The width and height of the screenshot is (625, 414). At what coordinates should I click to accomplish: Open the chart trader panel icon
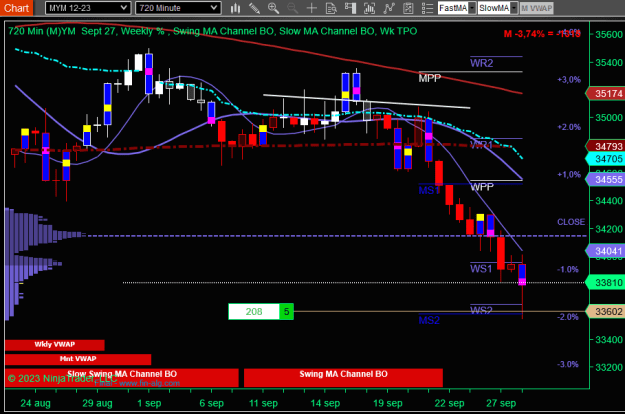(x=350, y=8)
